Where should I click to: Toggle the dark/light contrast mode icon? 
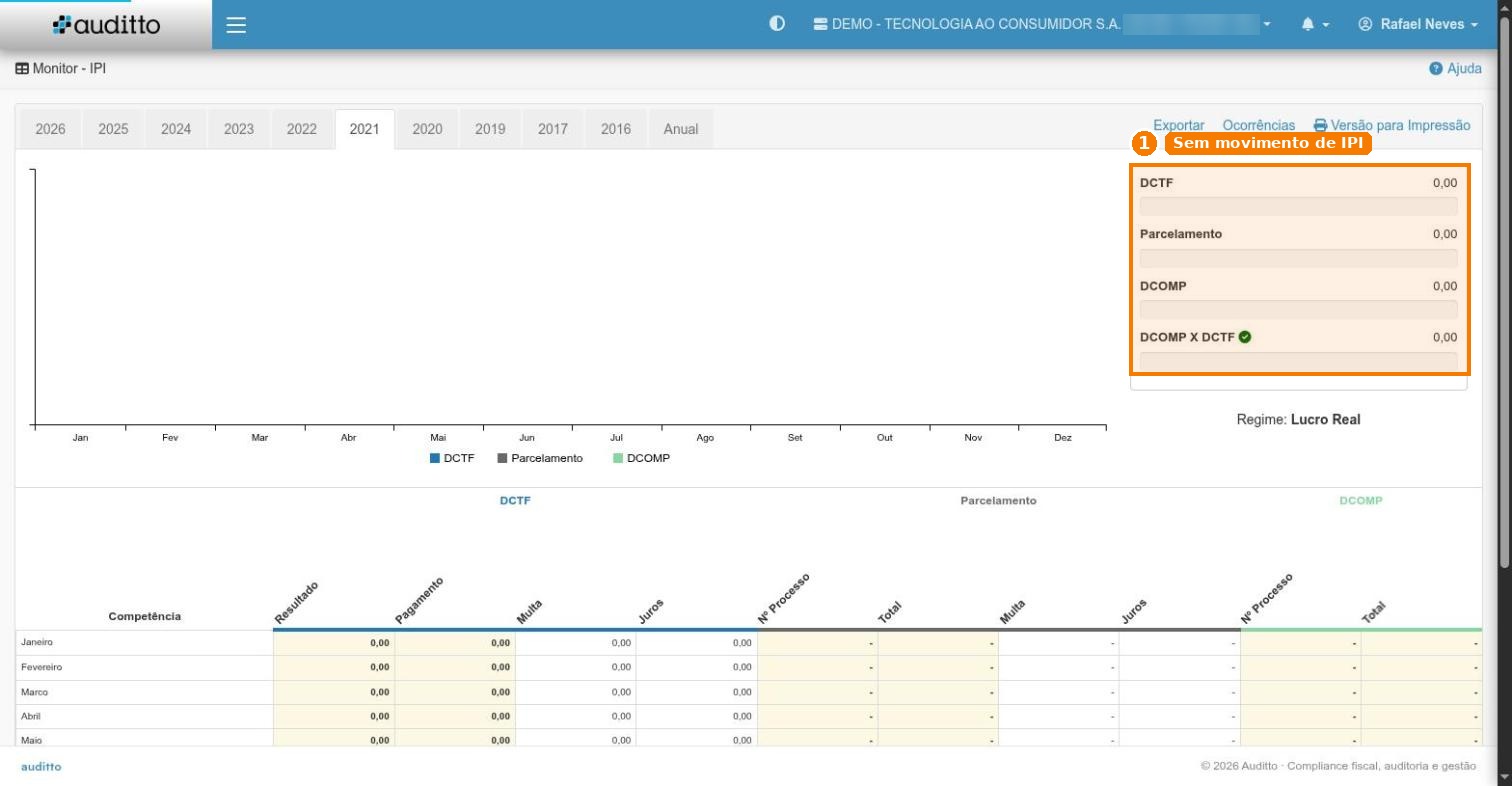(x=777, y=24)
